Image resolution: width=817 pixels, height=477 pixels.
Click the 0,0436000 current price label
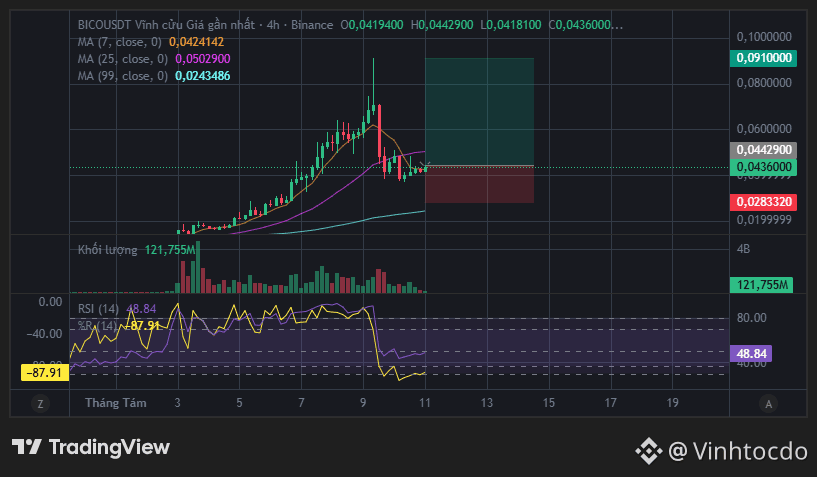[763, 167]
